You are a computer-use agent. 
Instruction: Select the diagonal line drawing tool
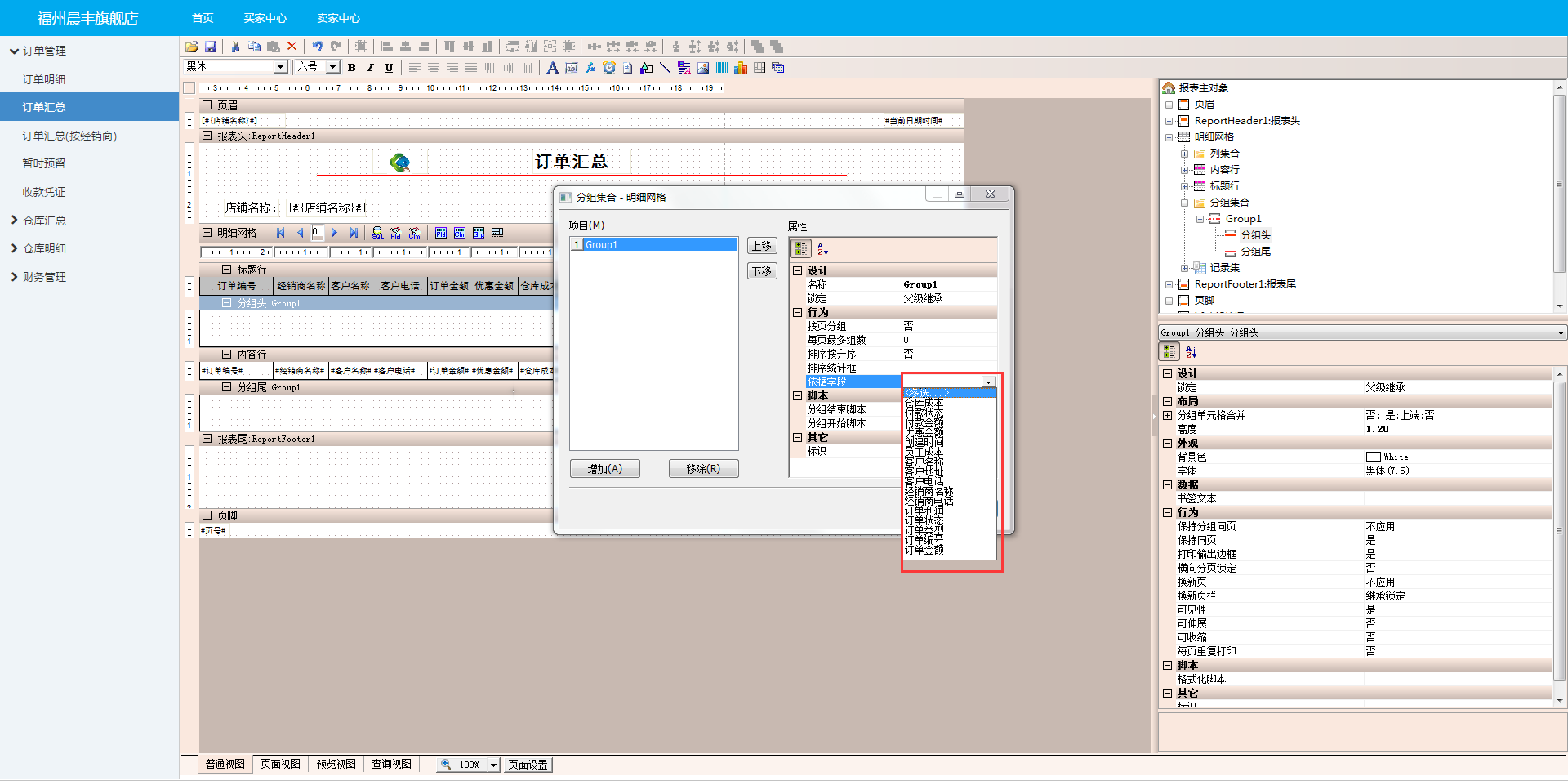tap(665, 68)
